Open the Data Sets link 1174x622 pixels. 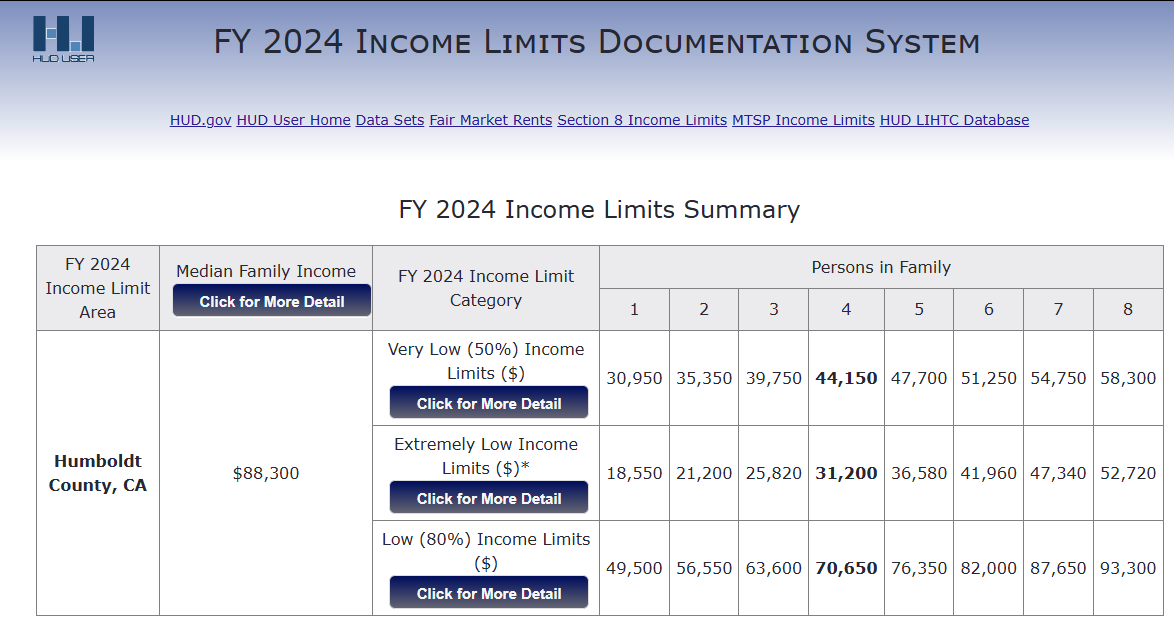point(390,120)
